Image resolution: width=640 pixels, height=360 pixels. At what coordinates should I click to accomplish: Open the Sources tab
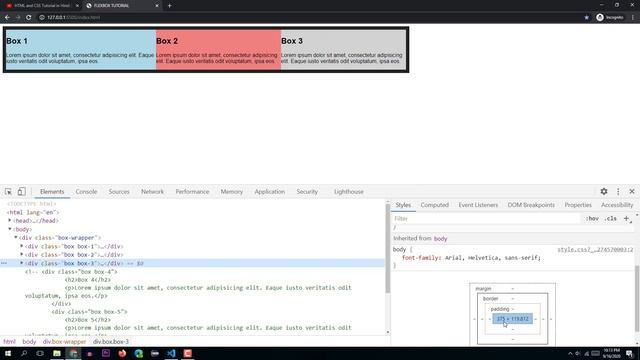click(x=119, y=191)
